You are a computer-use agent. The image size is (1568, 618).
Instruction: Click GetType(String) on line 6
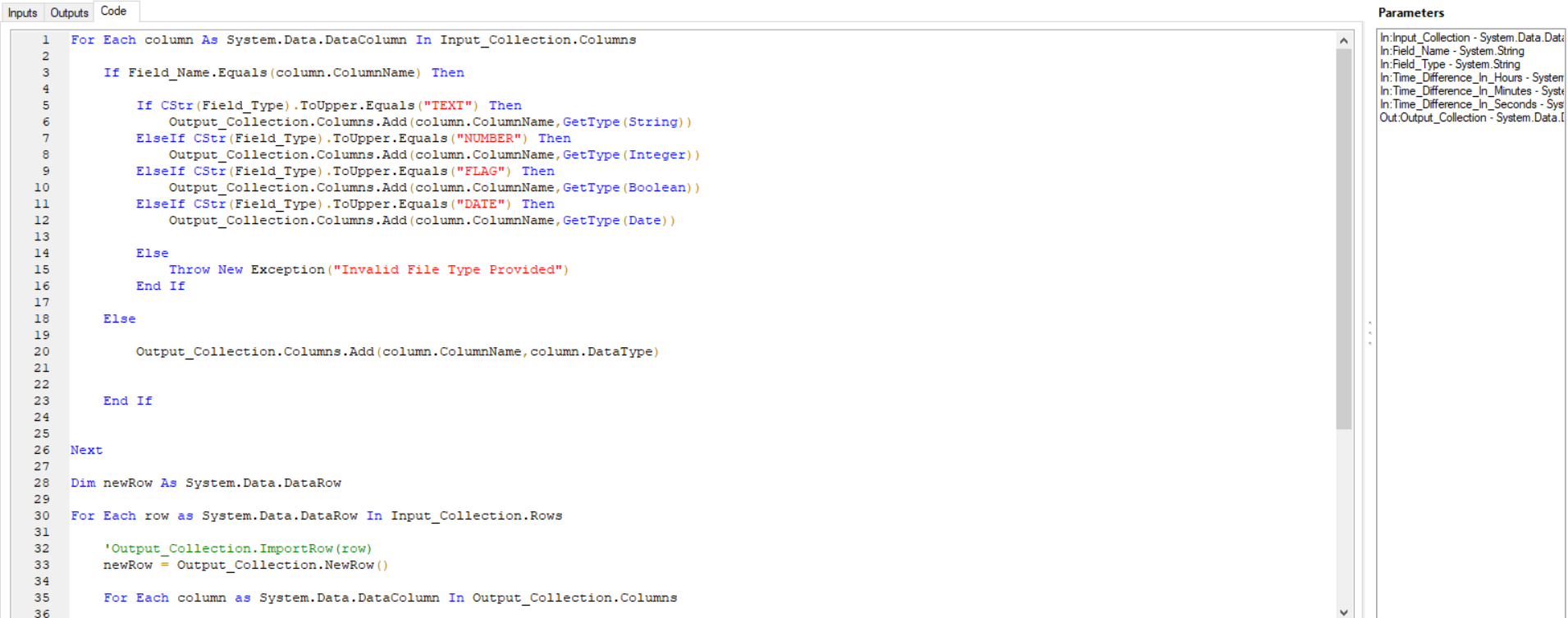pos(624,121)
